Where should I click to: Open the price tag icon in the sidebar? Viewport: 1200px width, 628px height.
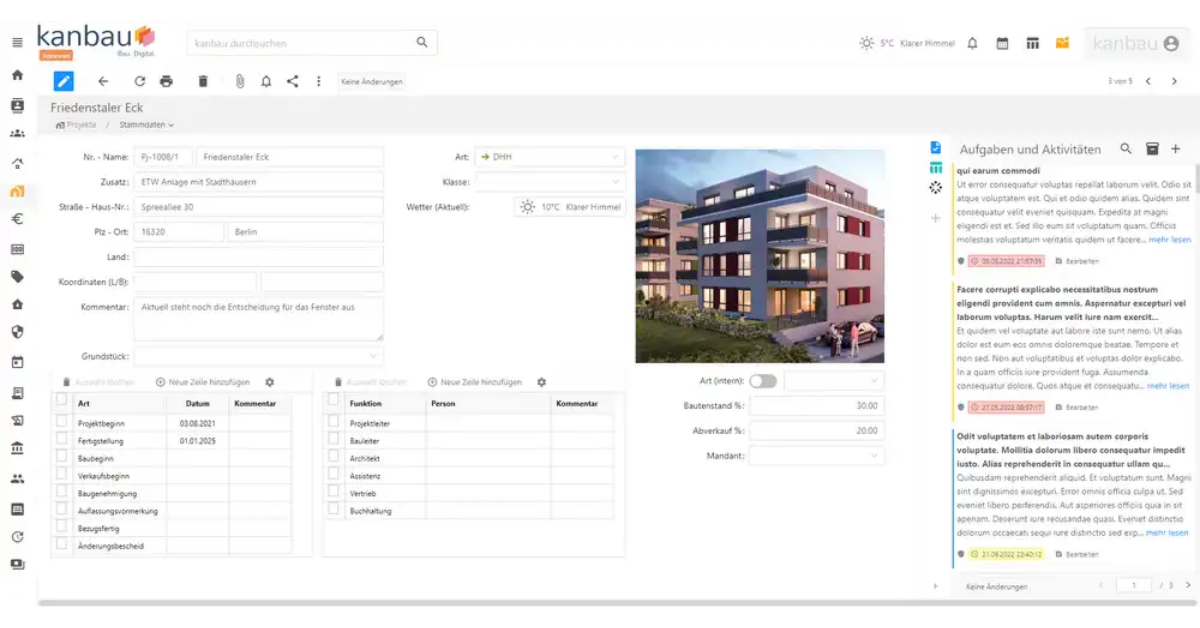pos(17,277)
